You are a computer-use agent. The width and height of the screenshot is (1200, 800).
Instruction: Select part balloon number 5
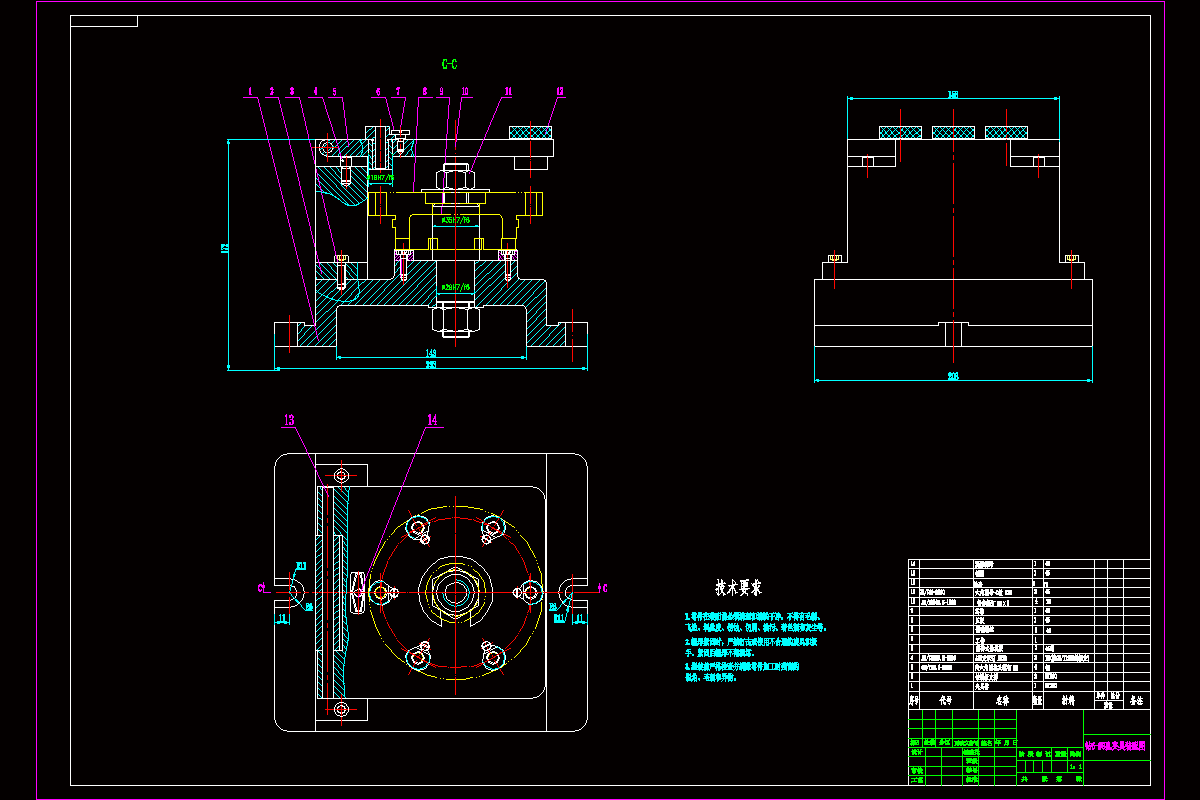click(335, 92)
